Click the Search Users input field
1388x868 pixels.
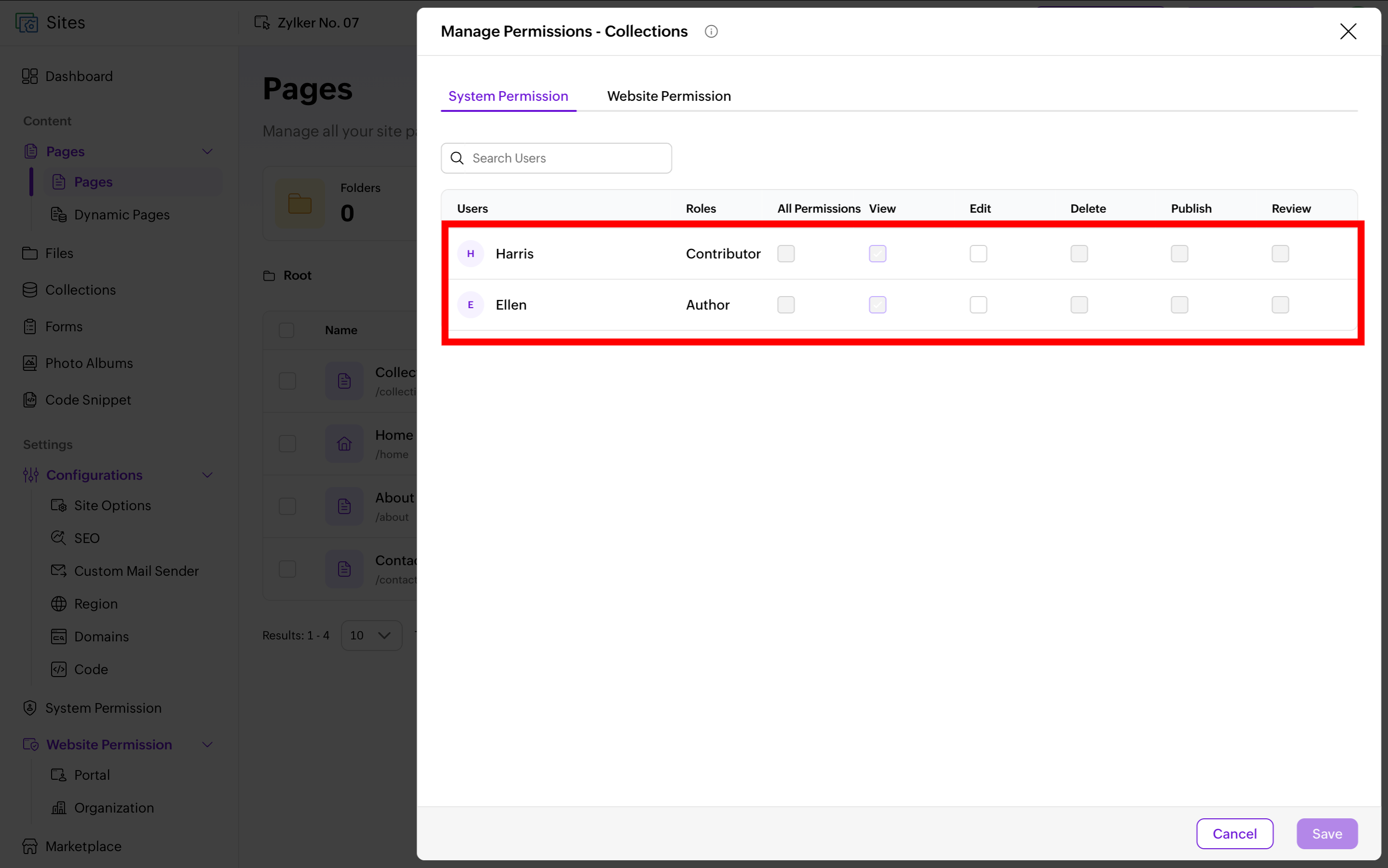556,159
